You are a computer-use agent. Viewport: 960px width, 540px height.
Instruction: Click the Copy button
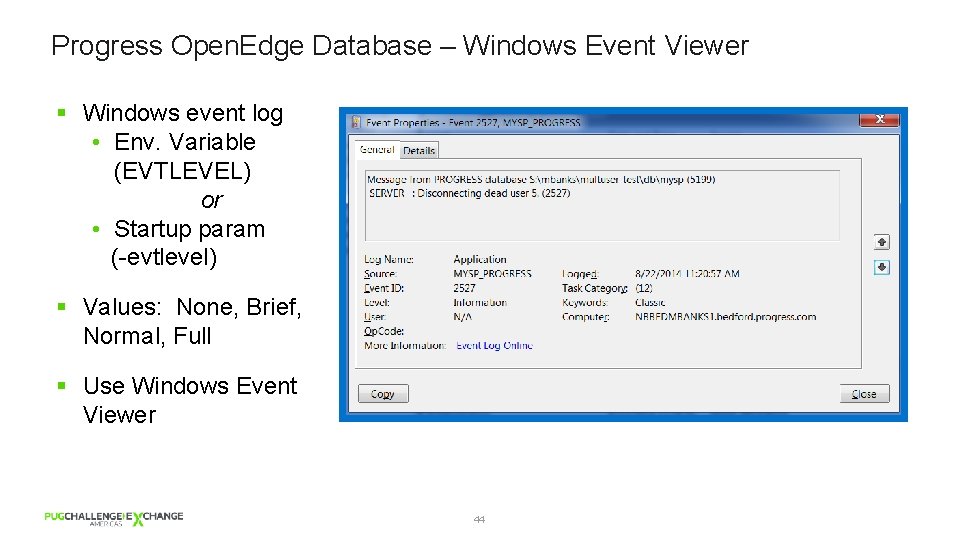coord(383,394)
